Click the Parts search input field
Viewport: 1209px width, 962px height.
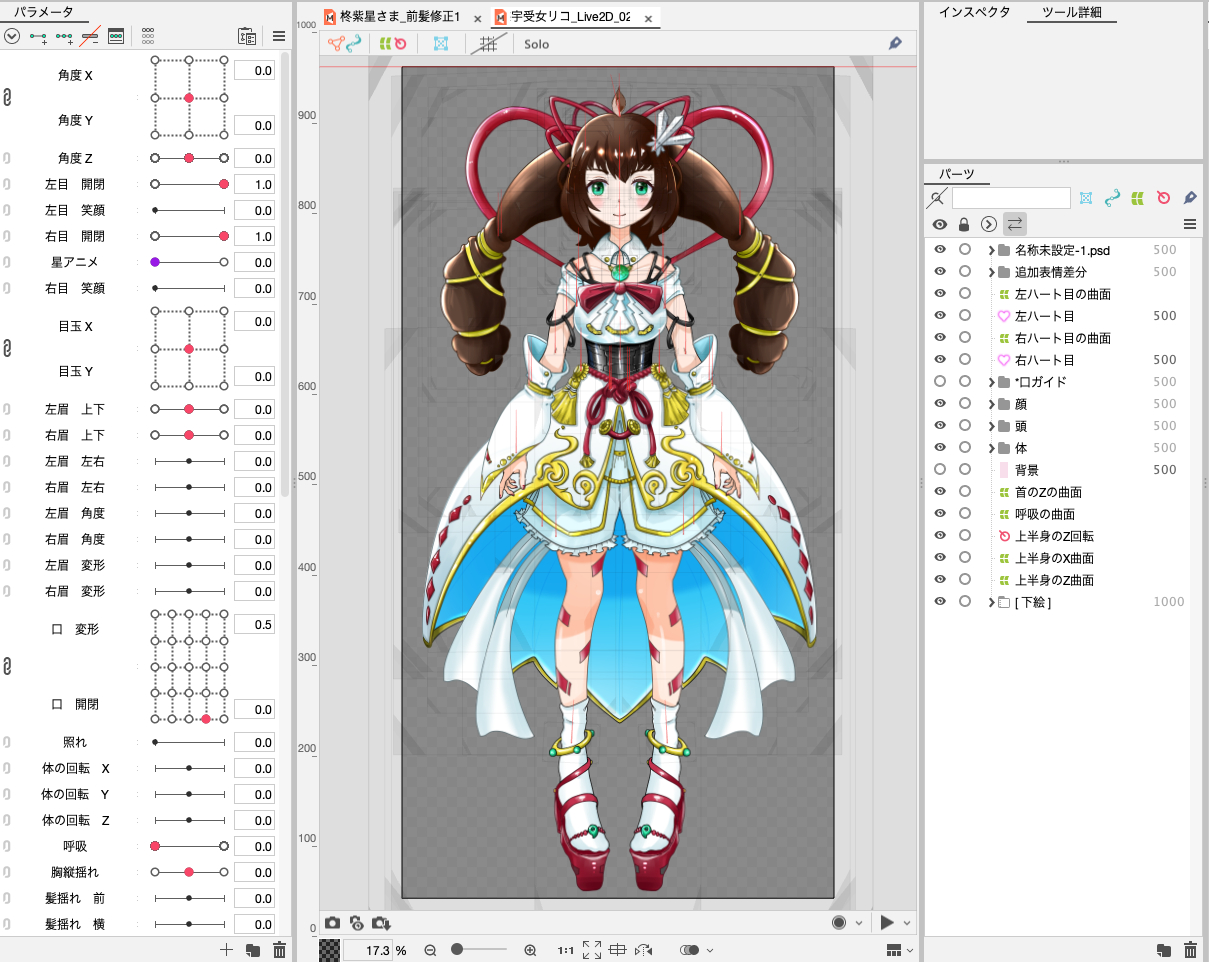click(1011, 198)
